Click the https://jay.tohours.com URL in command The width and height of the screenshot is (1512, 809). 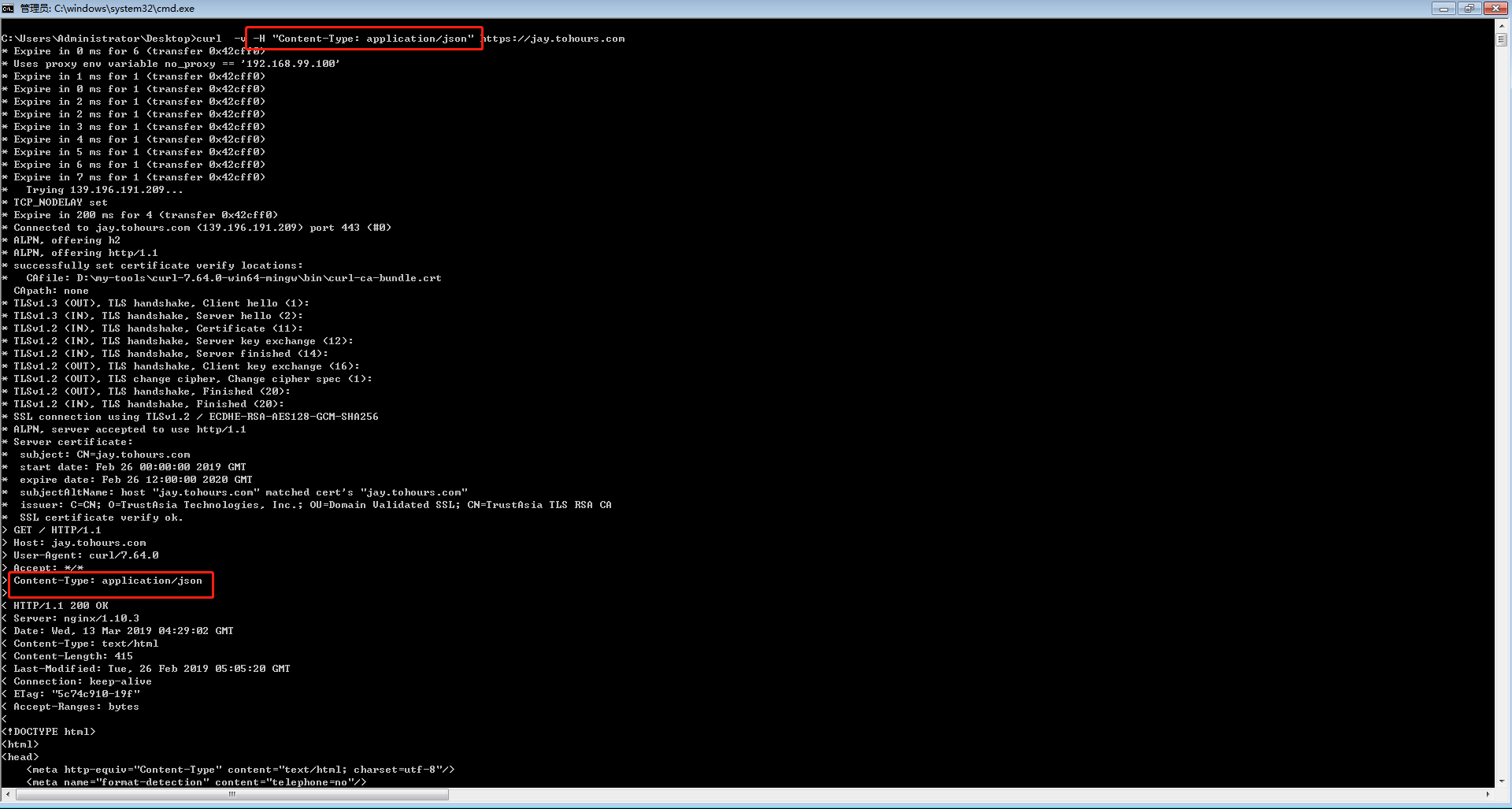553,39
